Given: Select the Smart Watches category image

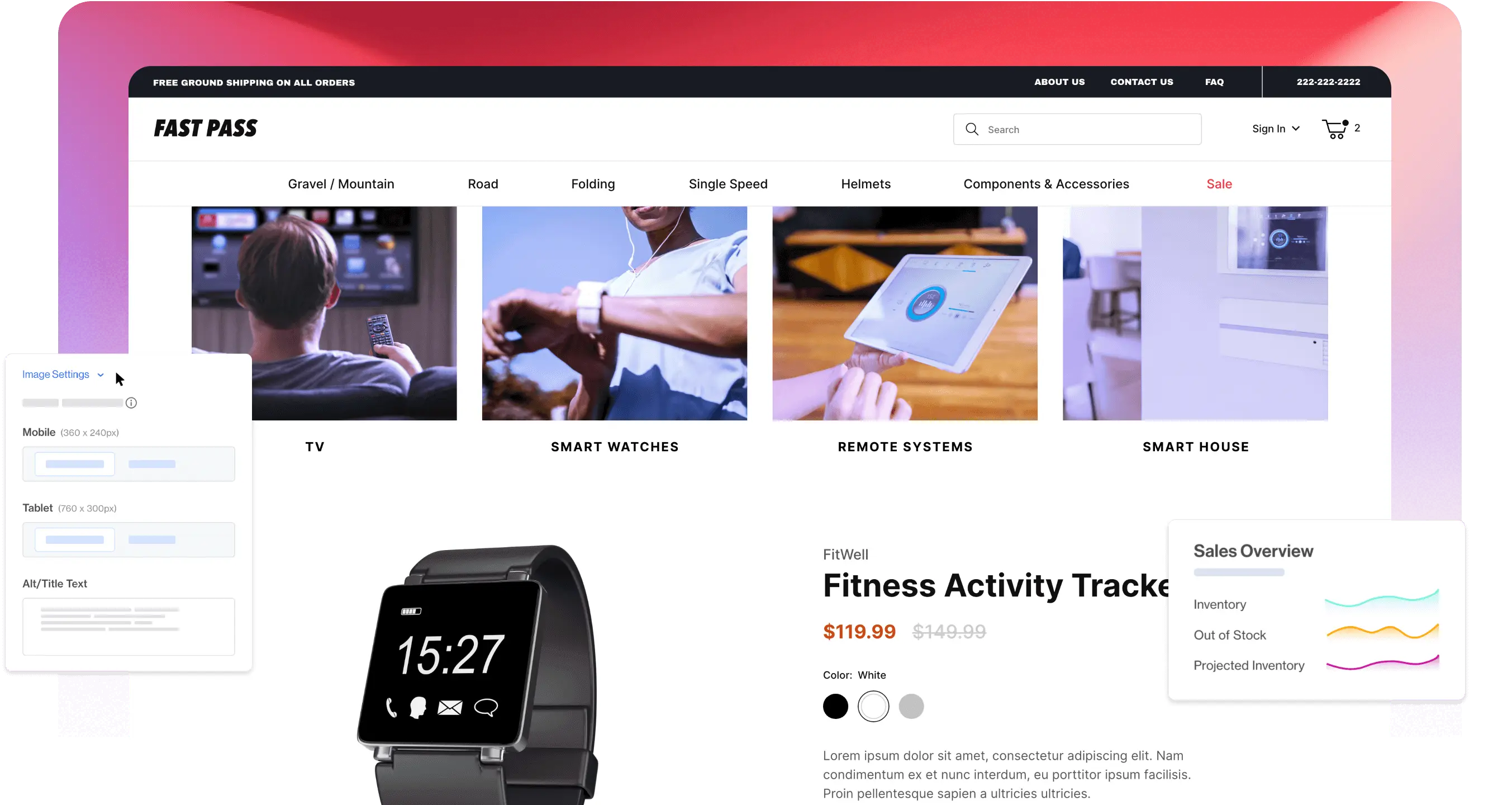Looking at the screenshot, I should [614, 313].
